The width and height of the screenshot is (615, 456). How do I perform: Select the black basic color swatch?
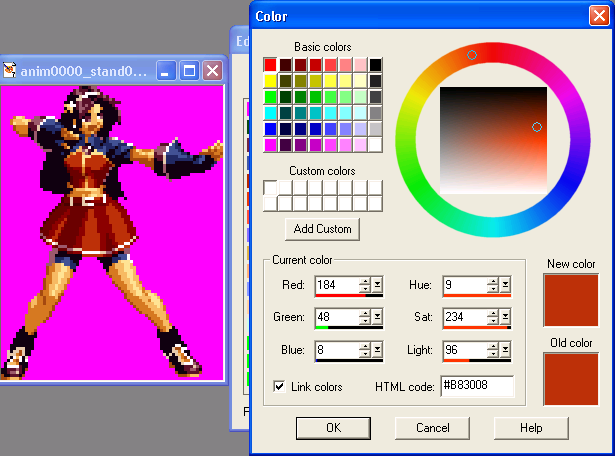[375, 65]
